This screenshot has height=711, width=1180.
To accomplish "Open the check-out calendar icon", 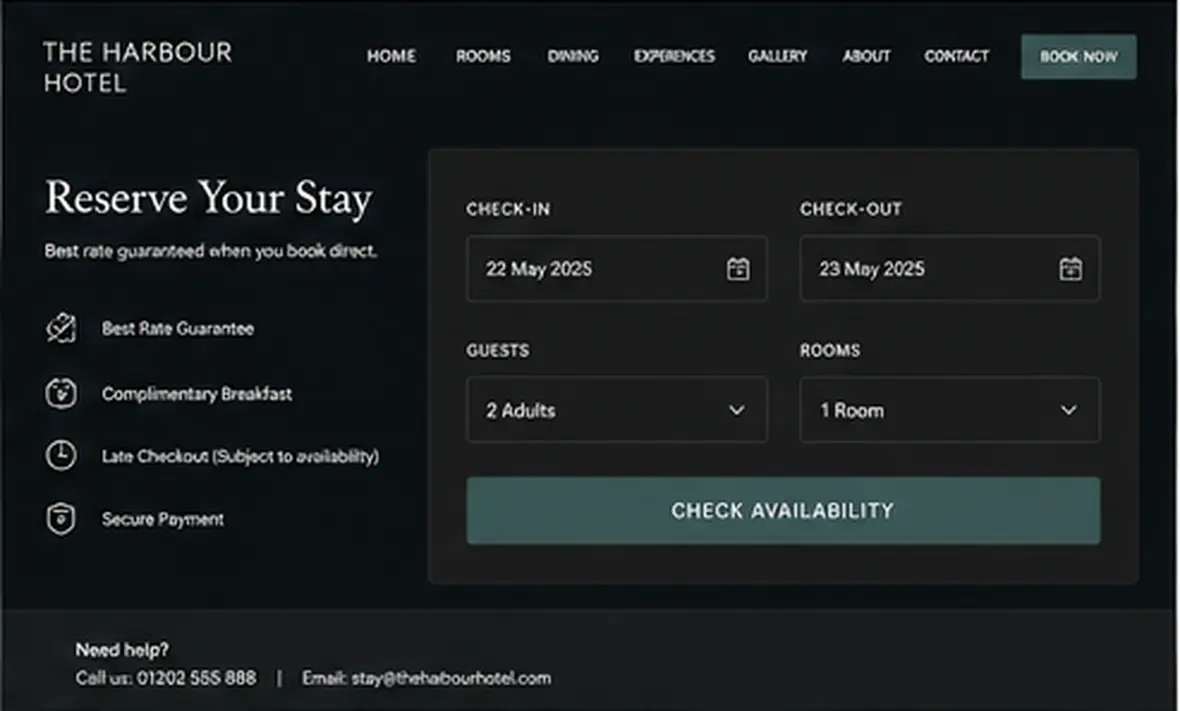I will click(1070, 269).
